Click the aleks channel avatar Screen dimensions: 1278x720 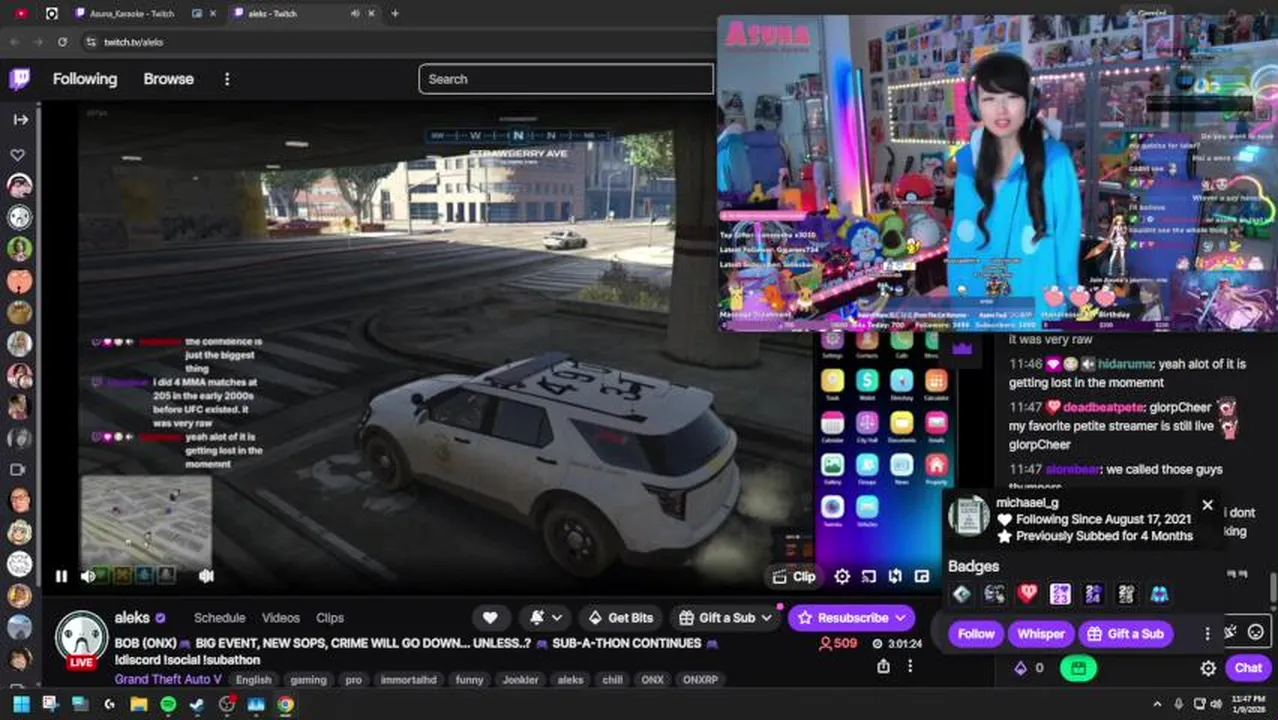click(81, 639)
